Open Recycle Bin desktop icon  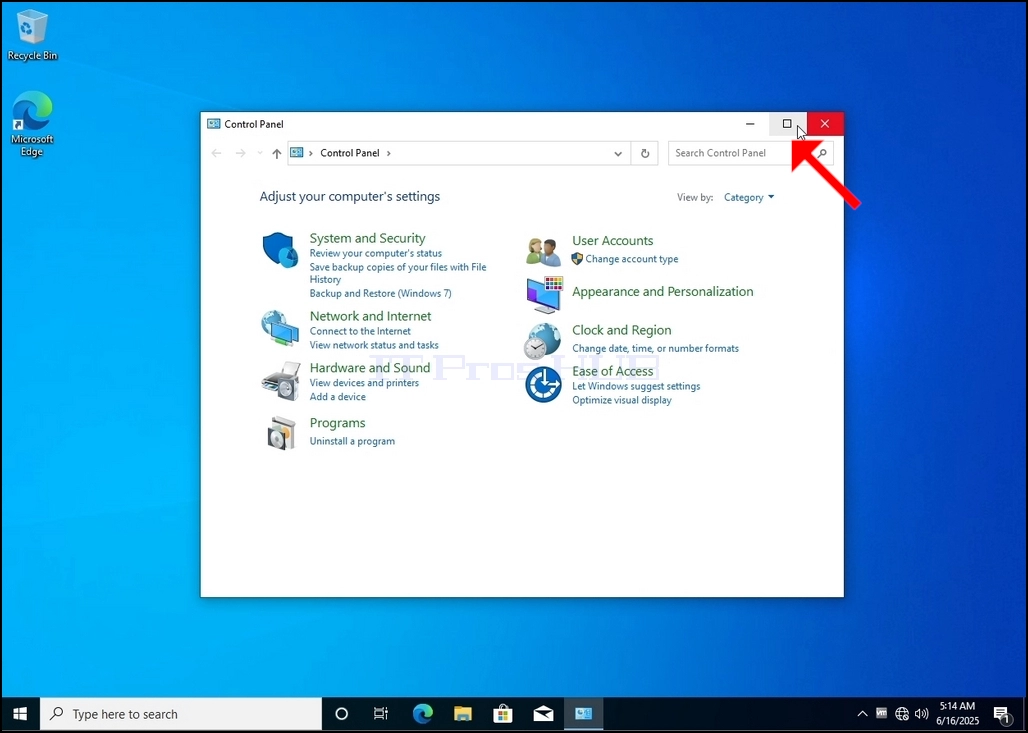31,35
